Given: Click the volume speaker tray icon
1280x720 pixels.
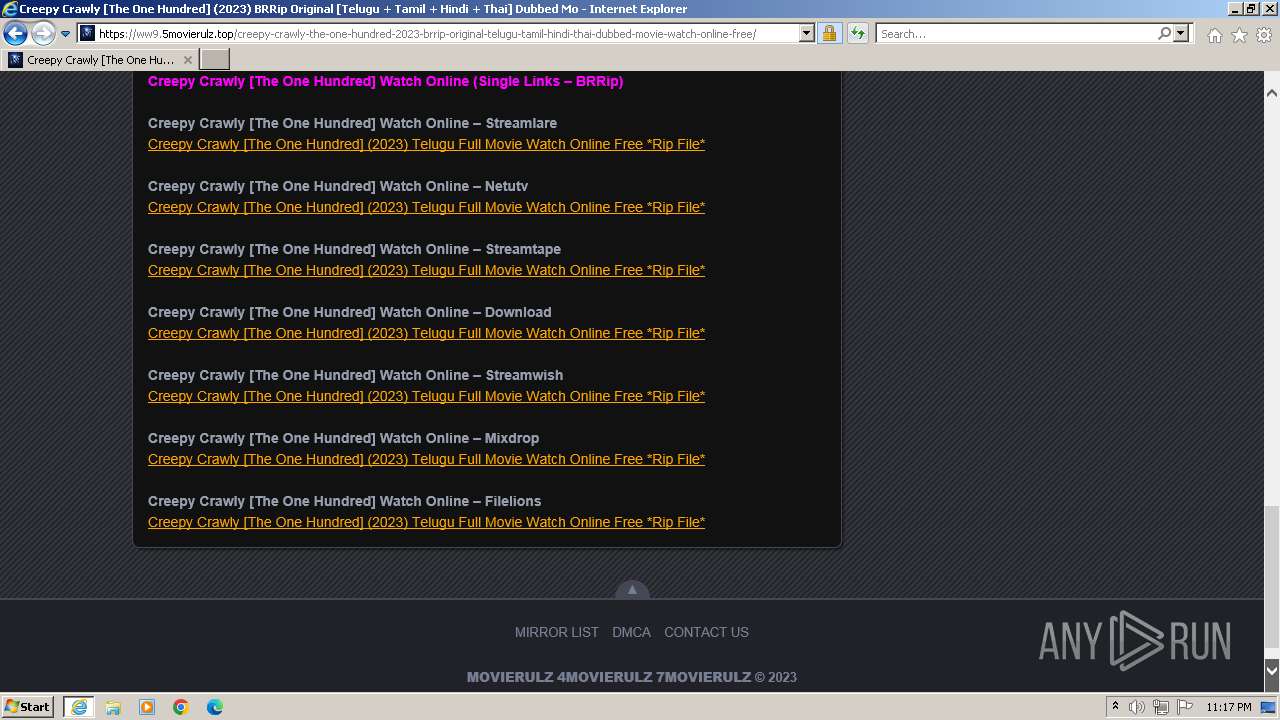Looking at the screenshot, I should pos(1136,707).
